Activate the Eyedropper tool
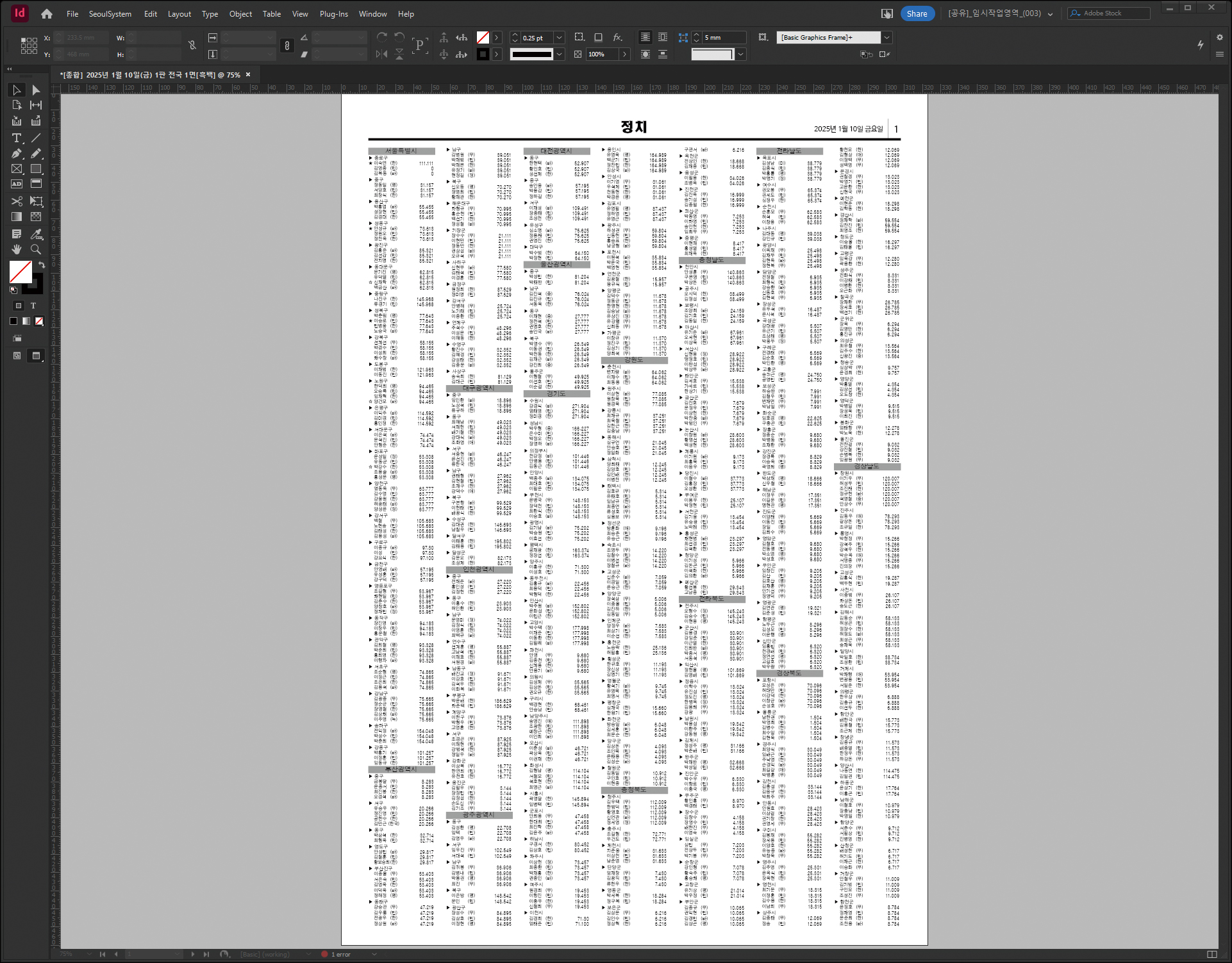This screenshot has width=1232, height=963. coord(36,234)
